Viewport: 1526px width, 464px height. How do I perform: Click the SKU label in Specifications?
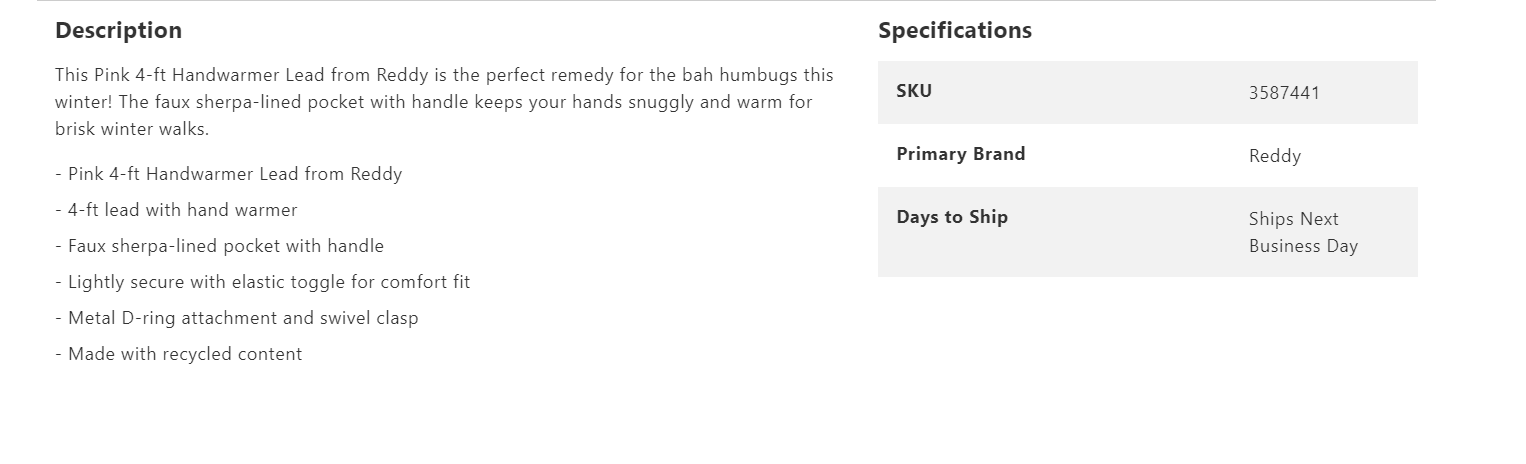(x=913, y=91)
